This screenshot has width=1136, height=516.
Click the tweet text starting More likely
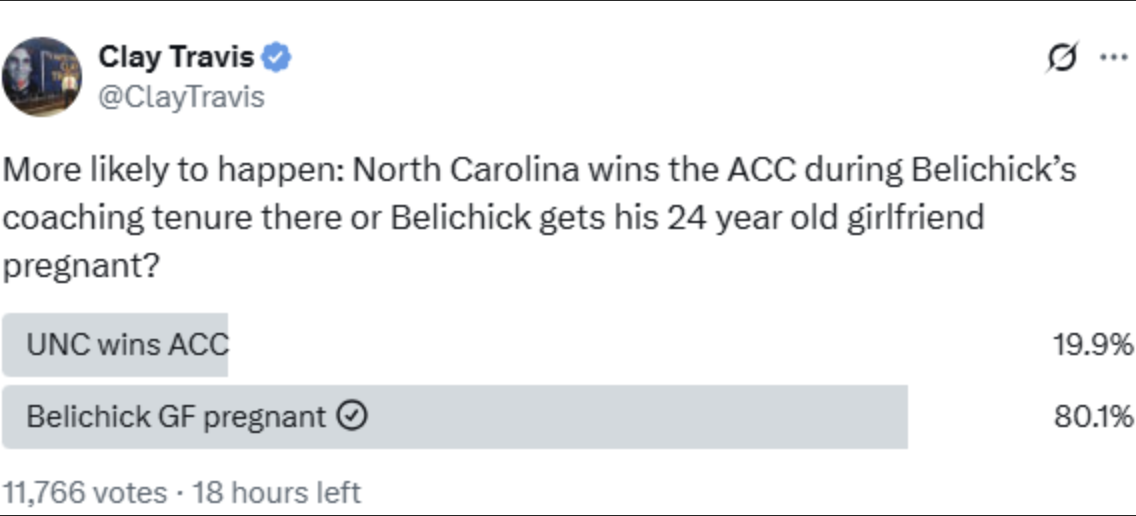540,219
